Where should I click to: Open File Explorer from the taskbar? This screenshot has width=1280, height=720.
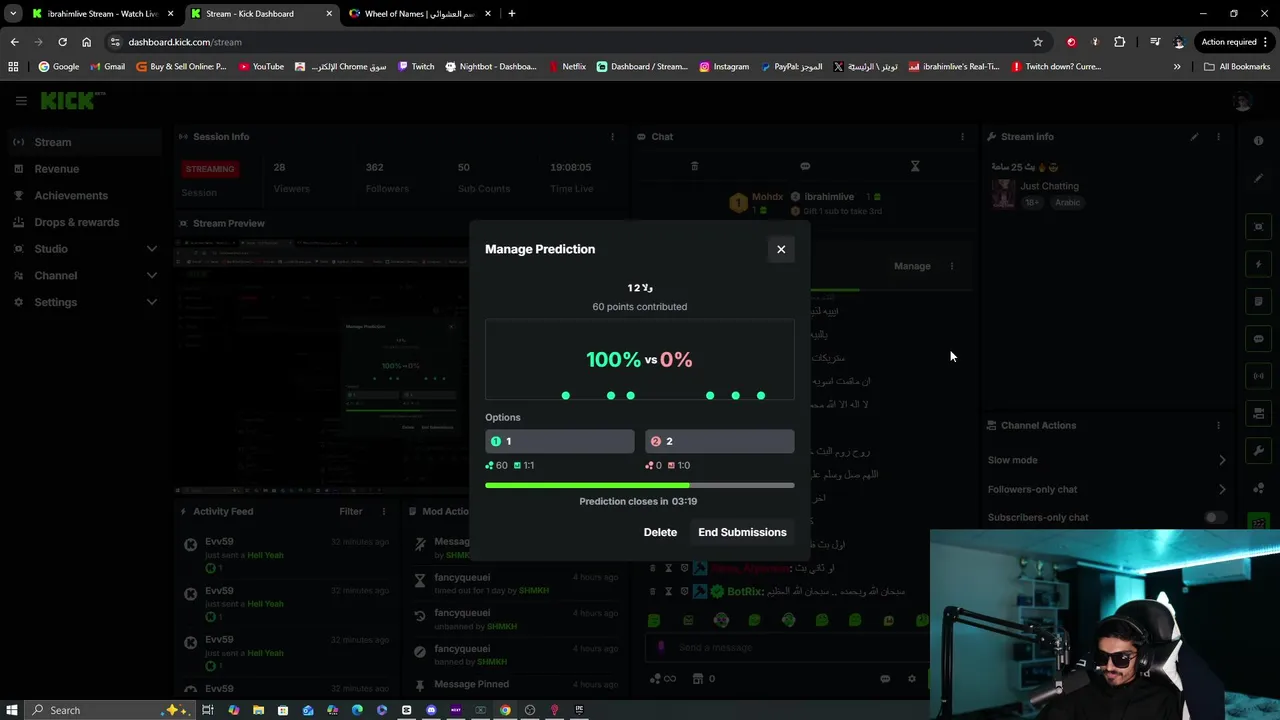(x=258, y=710)
